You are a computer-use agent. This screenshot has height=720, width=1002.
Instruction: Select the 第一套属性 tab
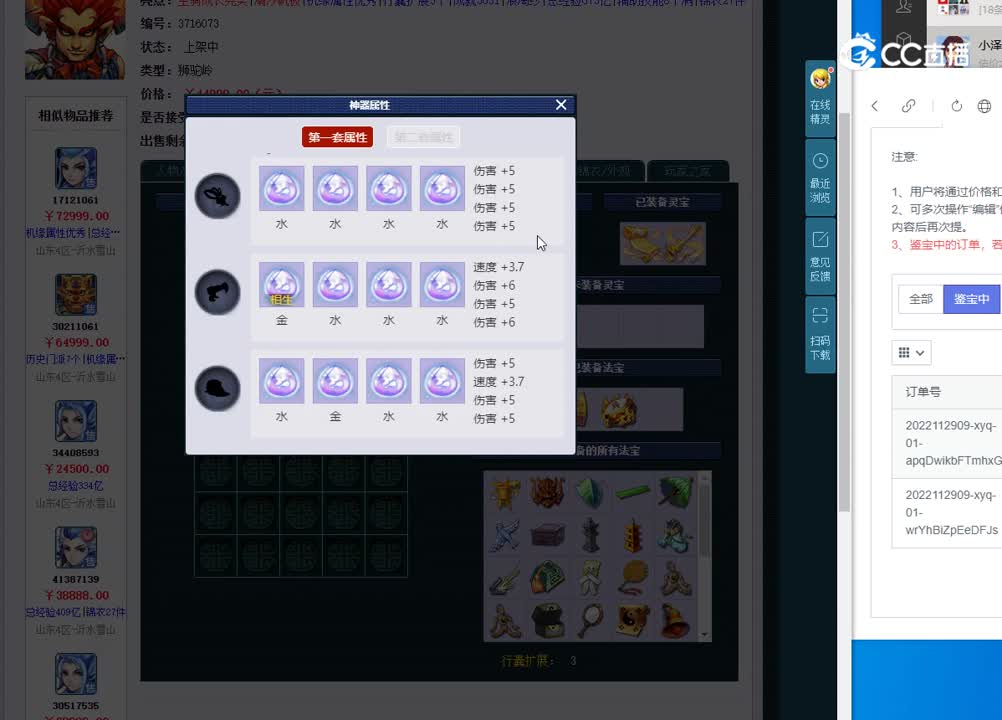click(337, 137)
